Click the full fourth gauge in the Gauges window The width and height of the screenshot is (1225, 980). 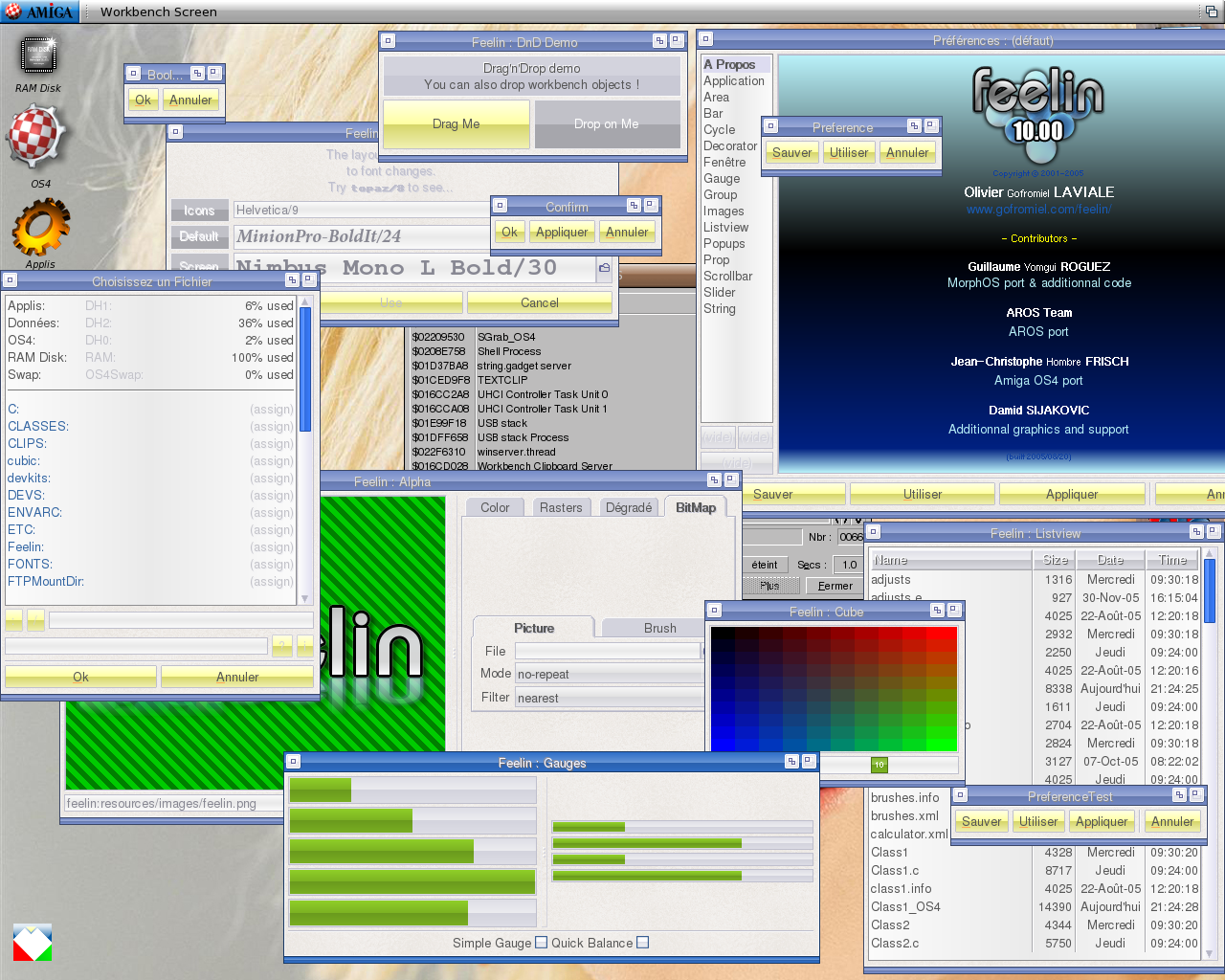tap(412, 881)
